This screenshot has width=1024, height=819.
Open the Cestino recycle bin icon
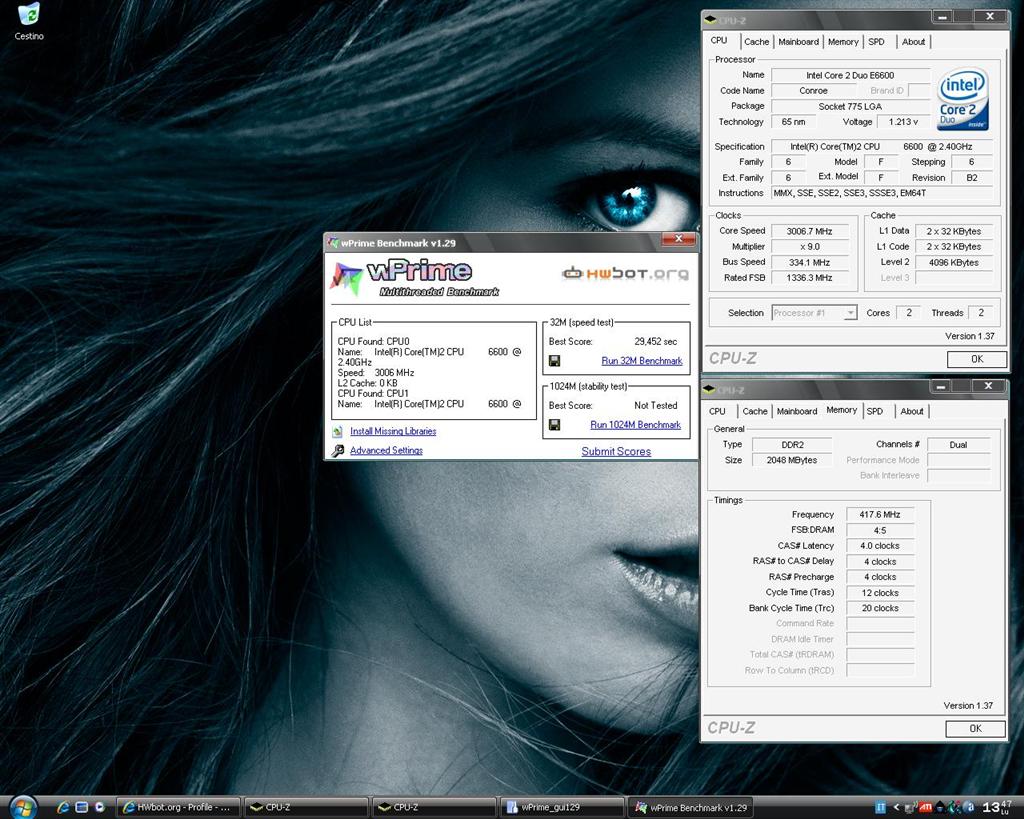(x=29, y=21)
